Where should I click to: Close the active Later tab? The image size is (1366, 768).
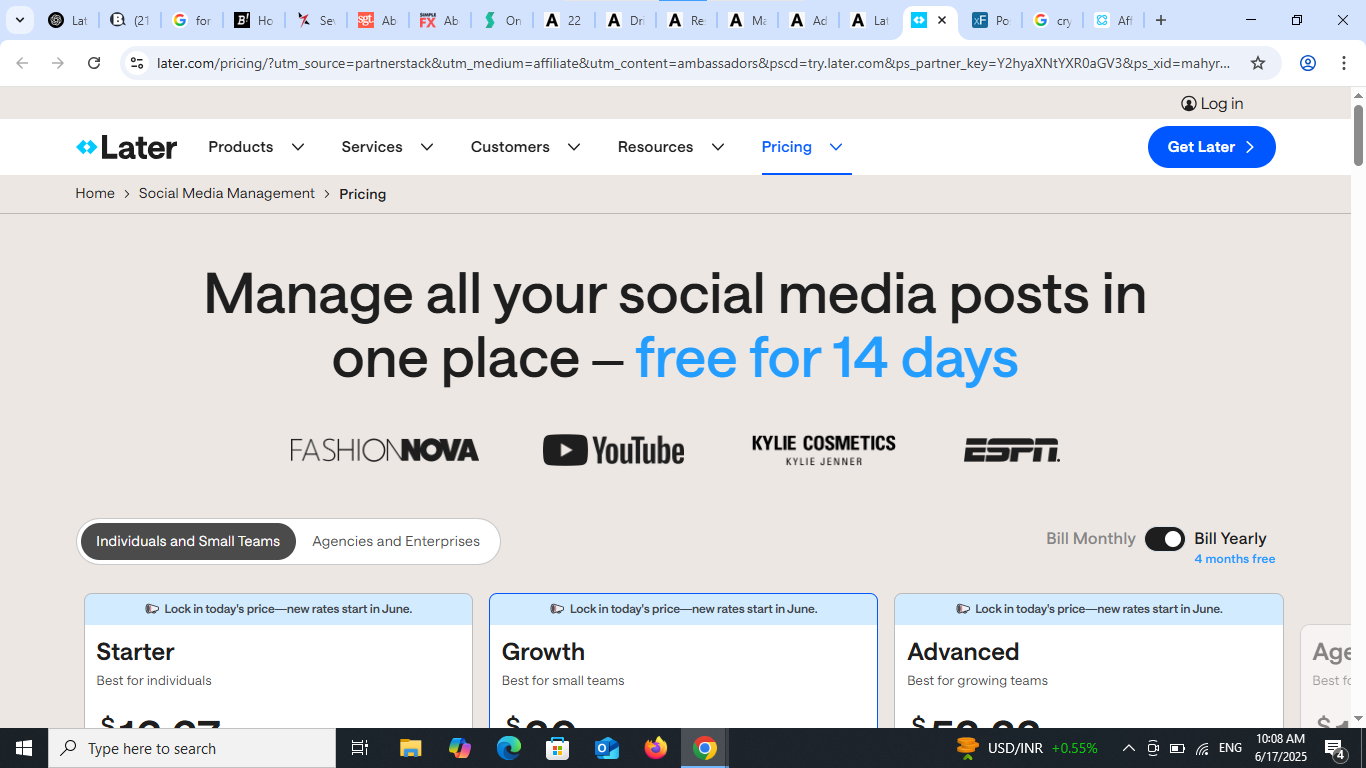point(942,20)
